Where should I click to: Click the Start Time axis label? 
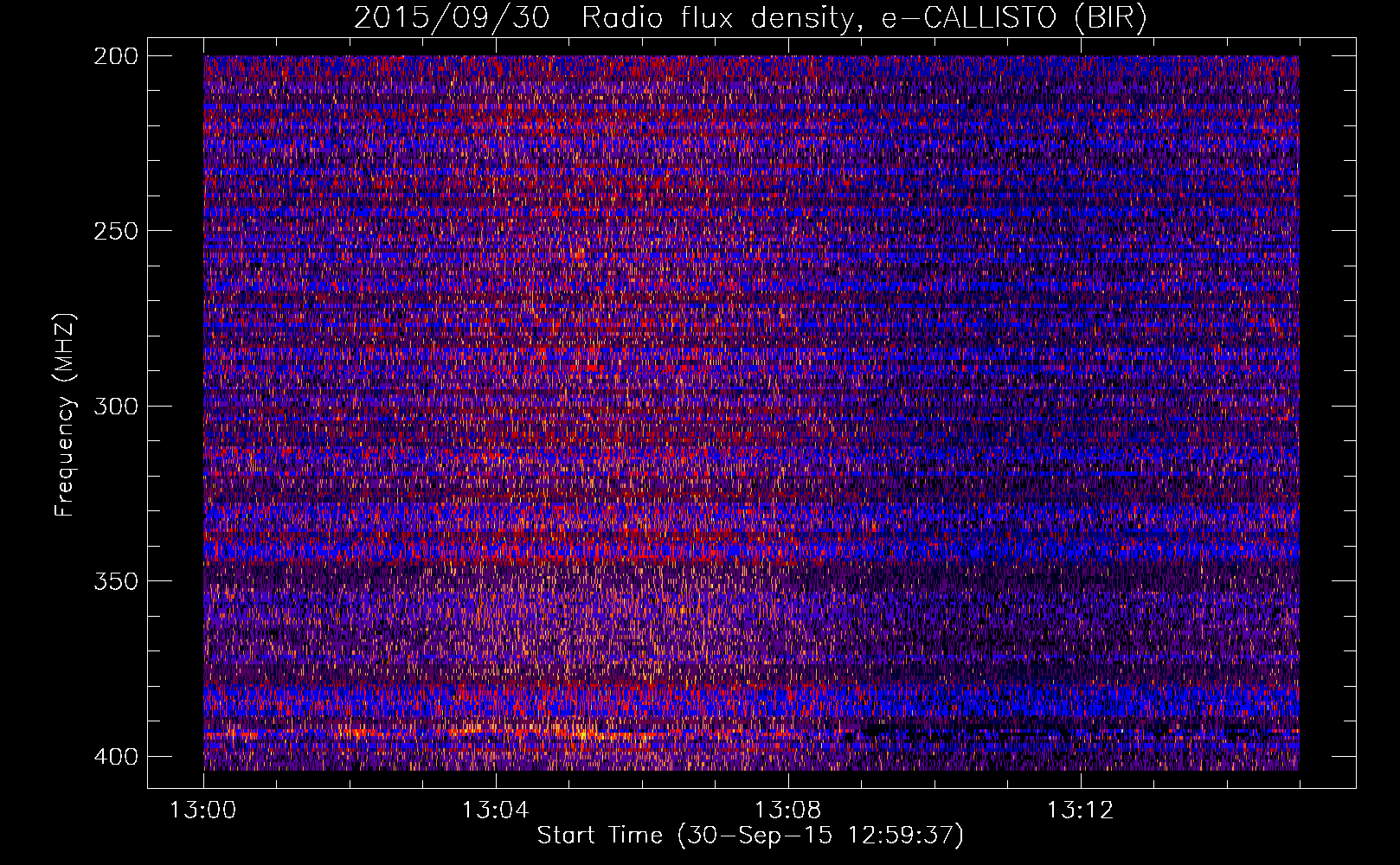pos(750,836)
